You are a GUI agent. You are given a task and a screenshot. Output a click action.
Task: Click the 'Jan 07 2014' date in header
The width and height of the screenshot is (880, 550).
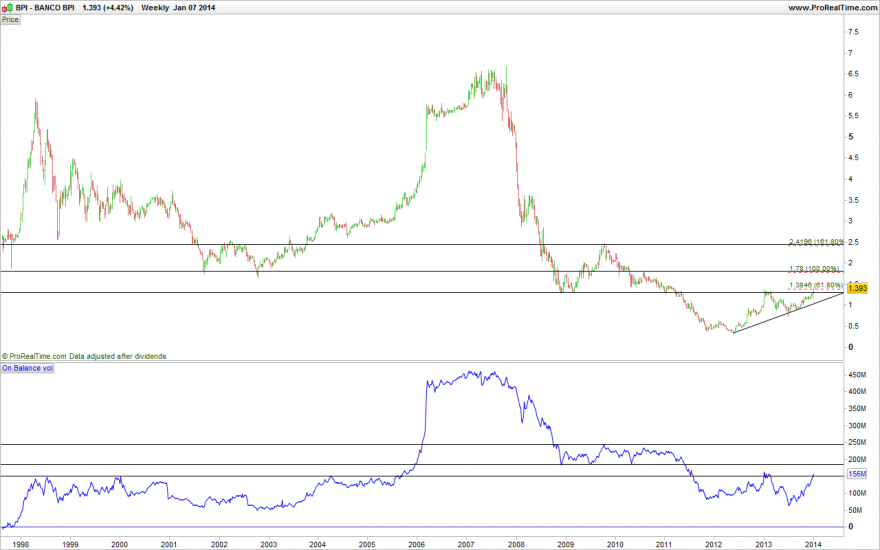click(x=194, y=8)
